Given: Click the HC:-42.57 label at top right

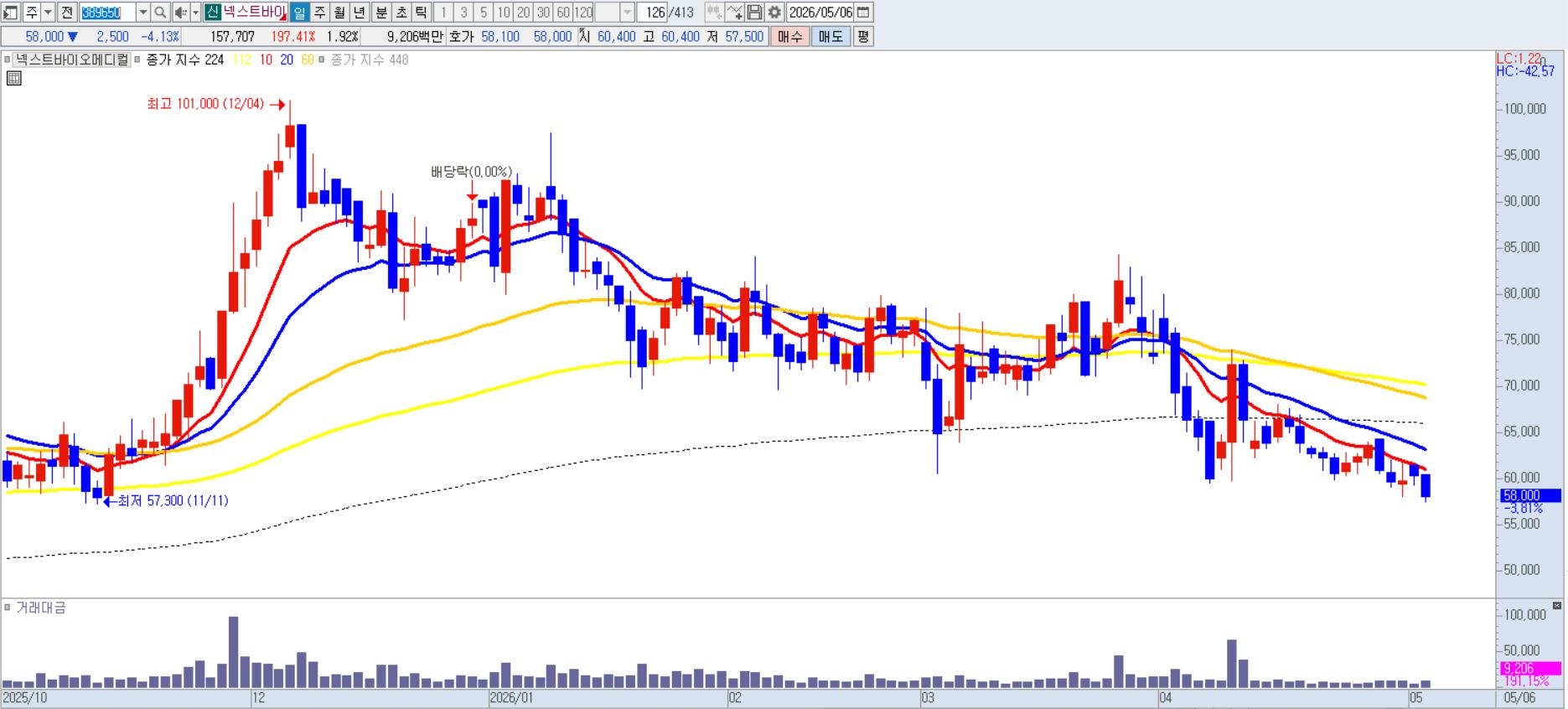Looking at the screenshot, I should [1525, 71].
